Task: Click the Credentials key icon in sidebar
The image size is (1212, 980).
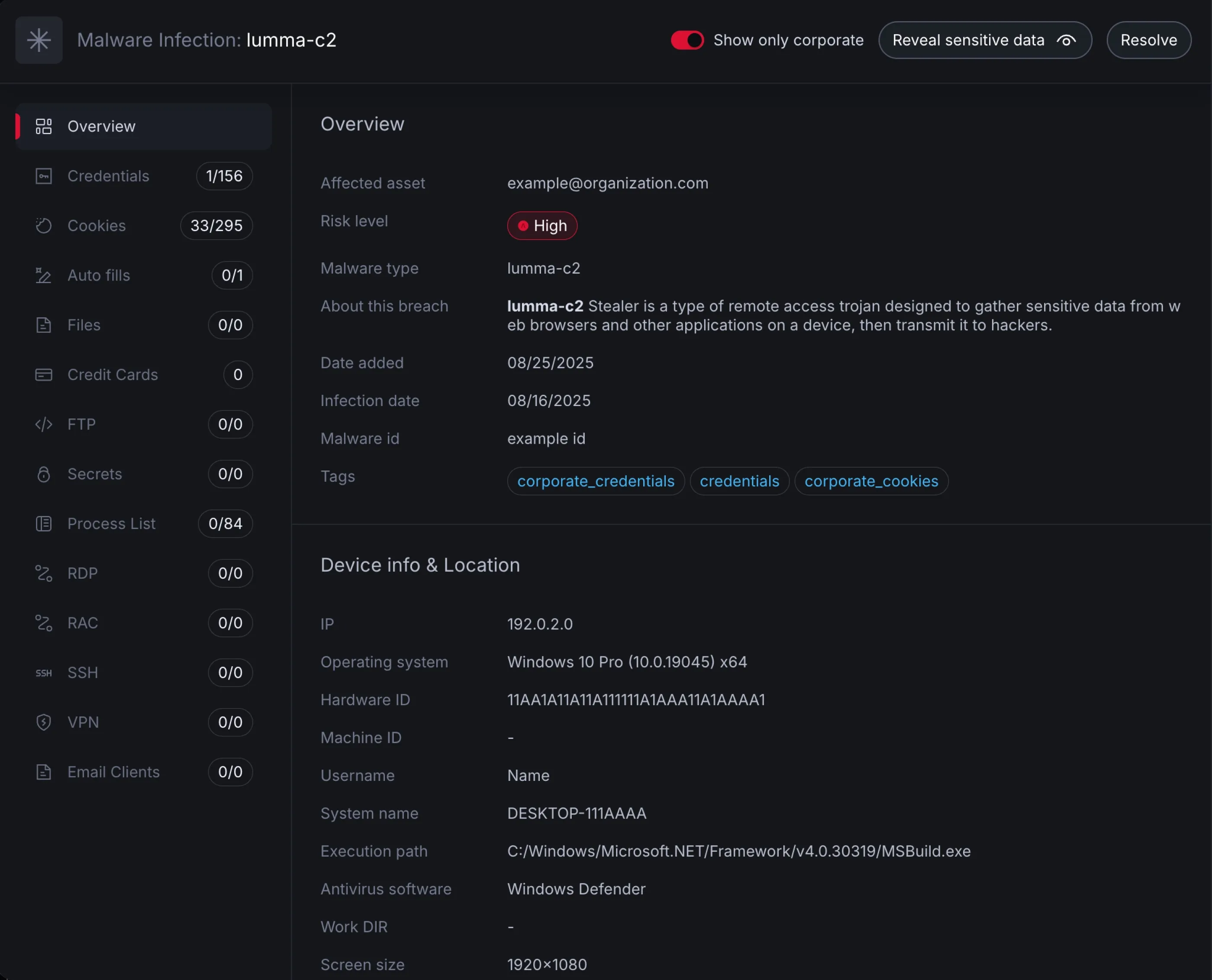Action: coord(43,176)
